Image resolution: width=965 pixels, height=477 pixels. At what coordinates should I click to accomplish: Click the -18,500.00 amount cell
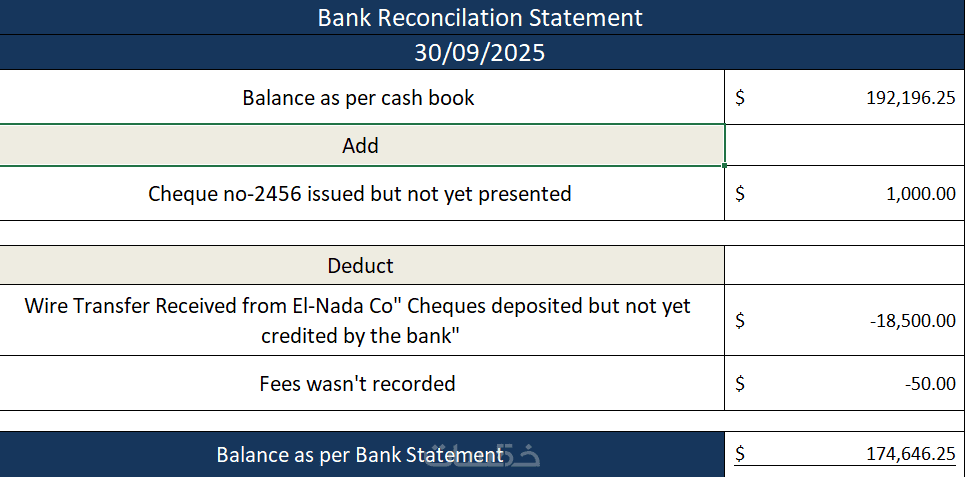coord(844,320)
